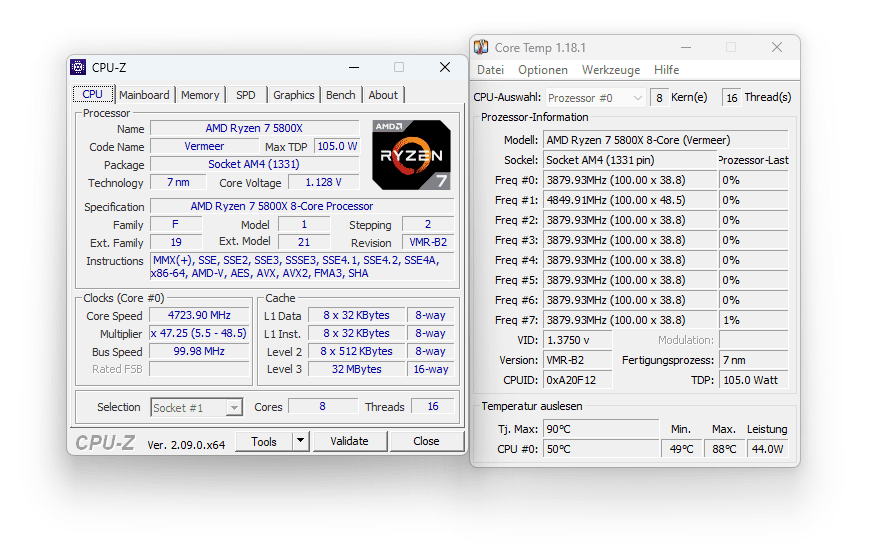Show the About tab in CPU-Z
The height and width of the screenshot is (548, 872).
point(383,95)
